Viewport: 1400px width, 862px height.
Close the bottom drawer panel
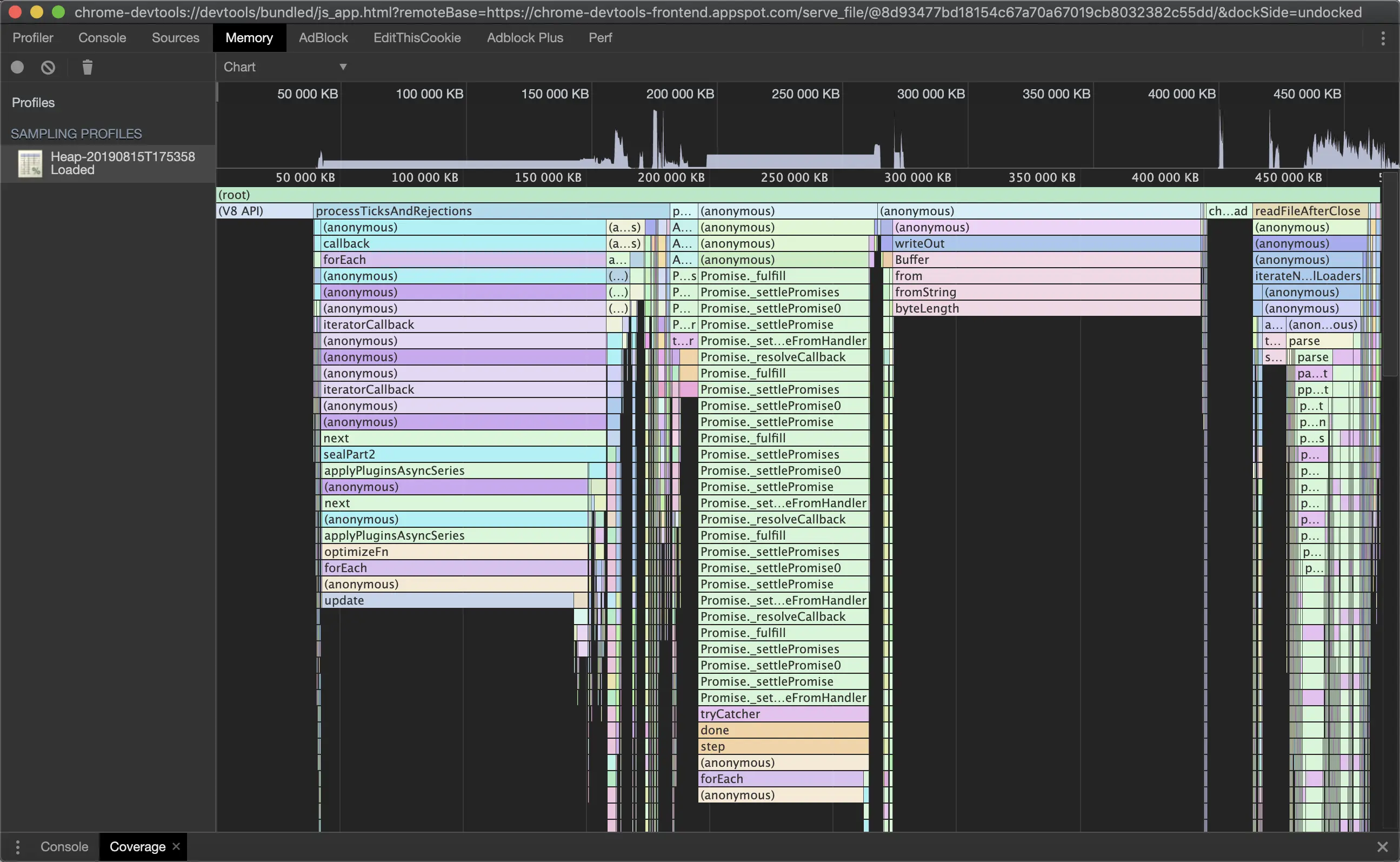click(1382, 847)
